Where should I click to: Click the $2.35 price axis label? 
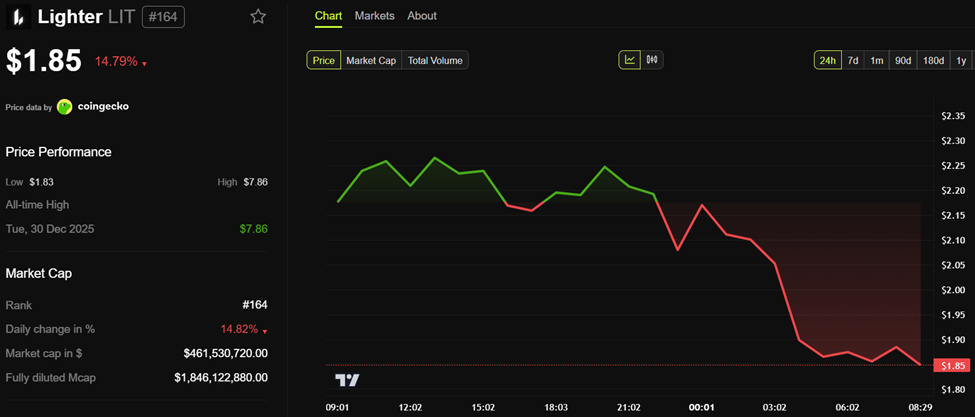coord(953,116)
